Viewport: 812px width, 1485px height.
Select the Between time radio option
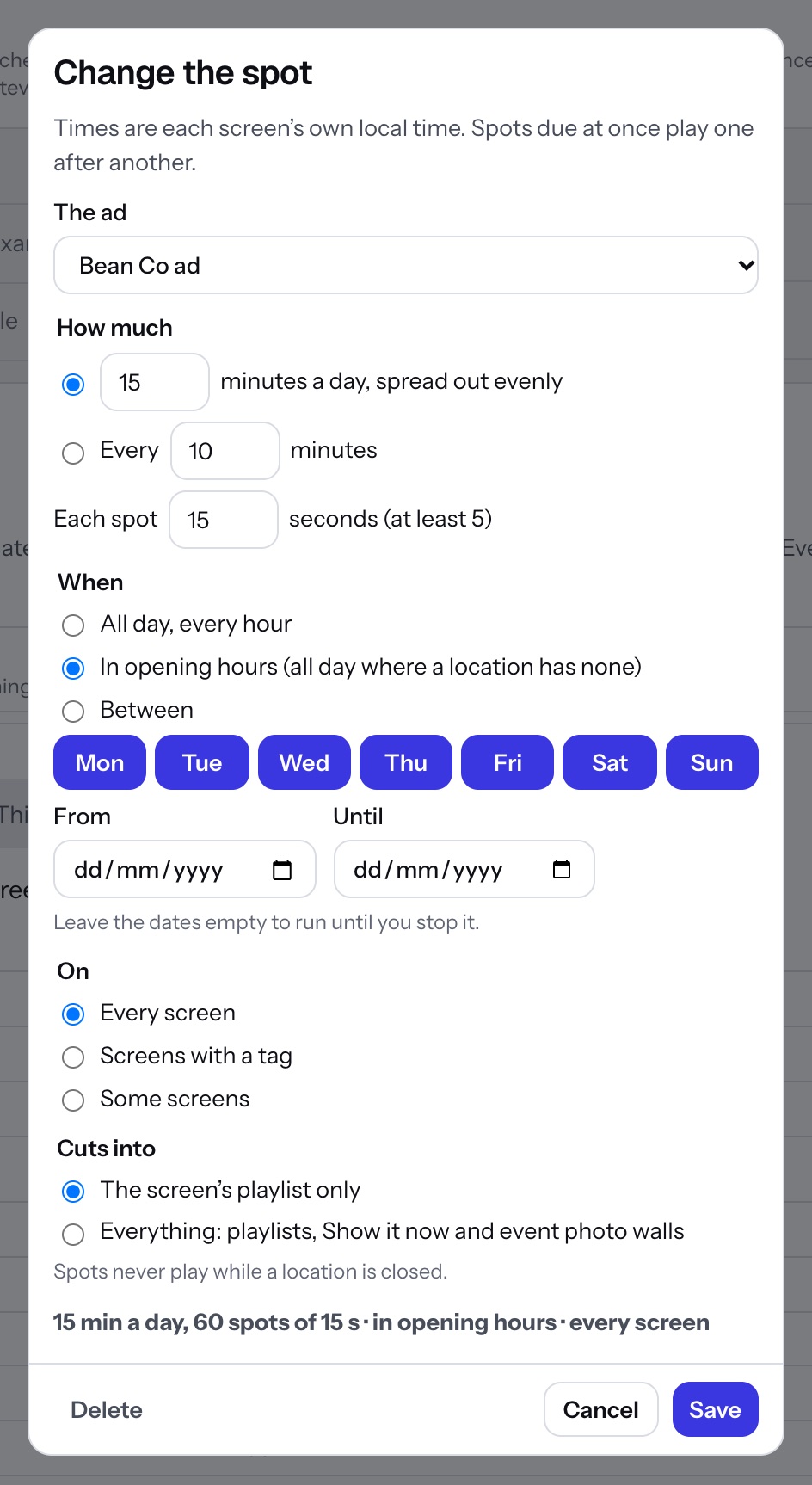point(73,711)
